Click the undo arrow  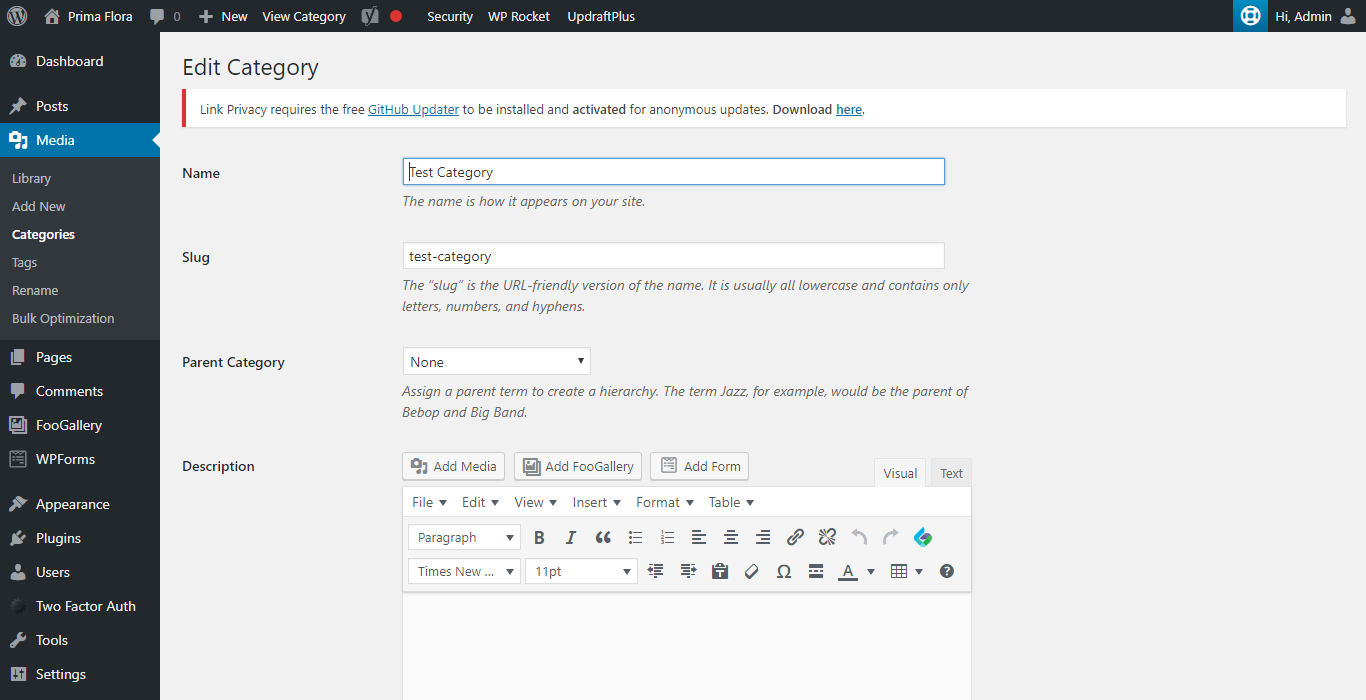pos(859,538)
